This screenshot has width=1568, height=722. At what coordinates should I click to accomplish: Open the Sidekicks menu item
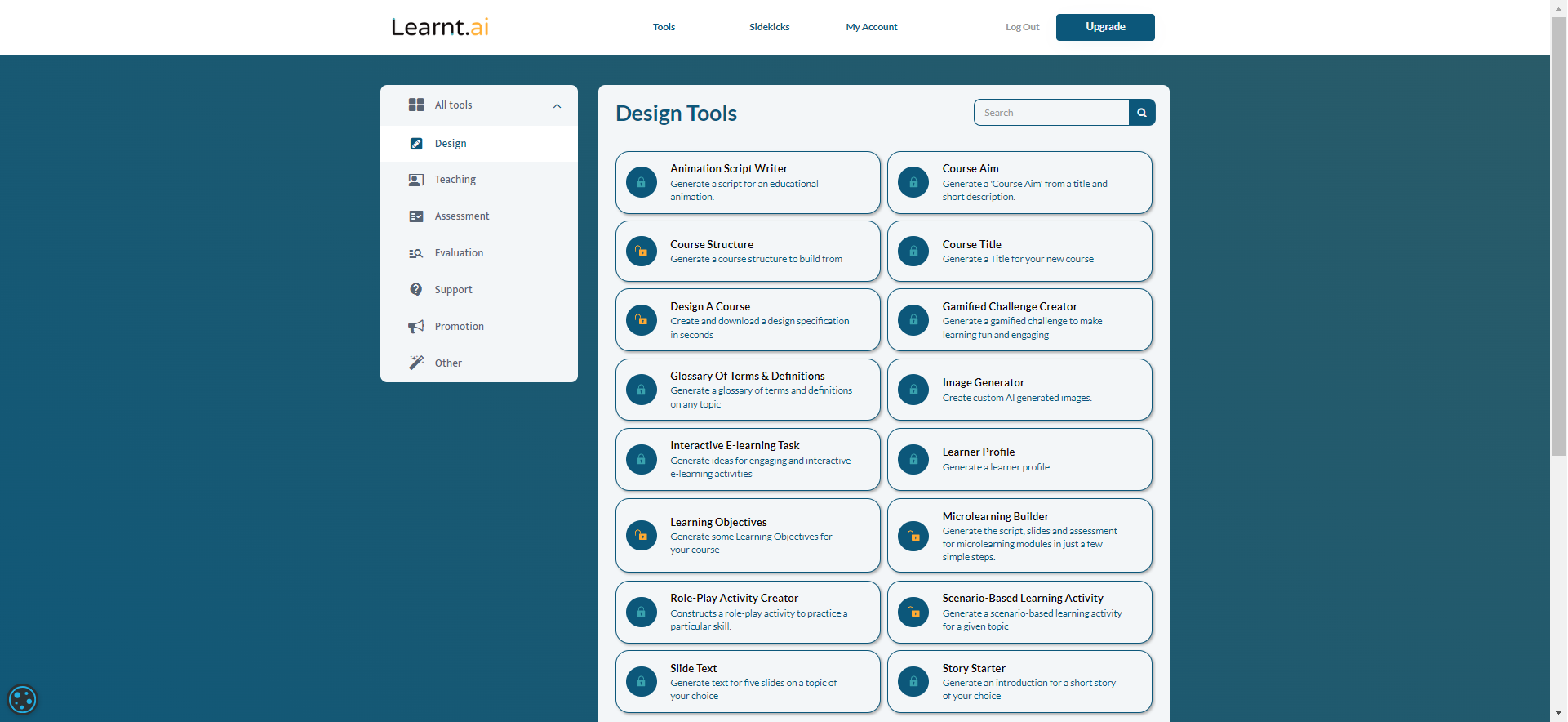click(769, 27)
